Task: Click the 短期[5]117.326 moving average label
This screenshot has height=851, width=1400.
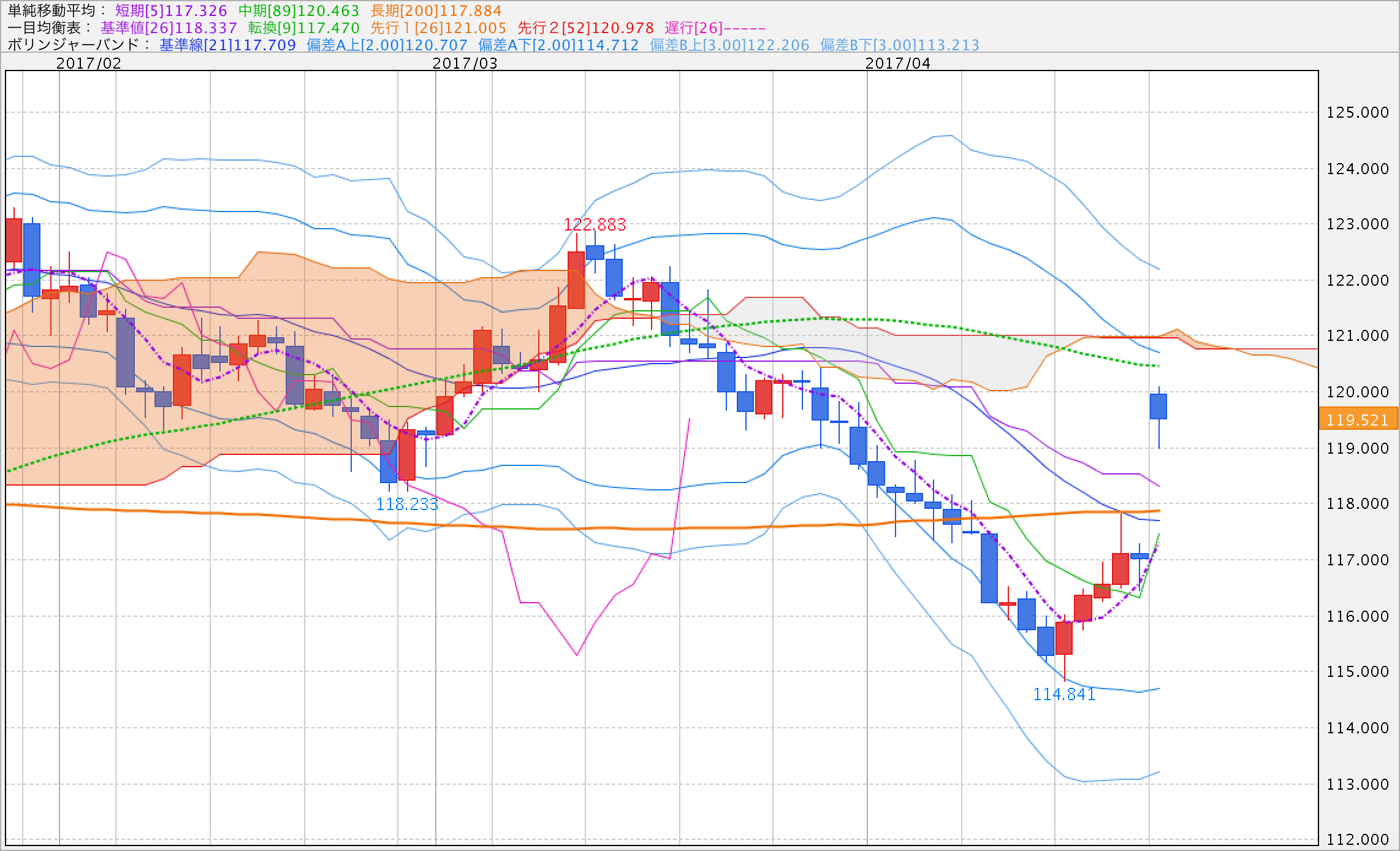Action: [x=171, y=10]
